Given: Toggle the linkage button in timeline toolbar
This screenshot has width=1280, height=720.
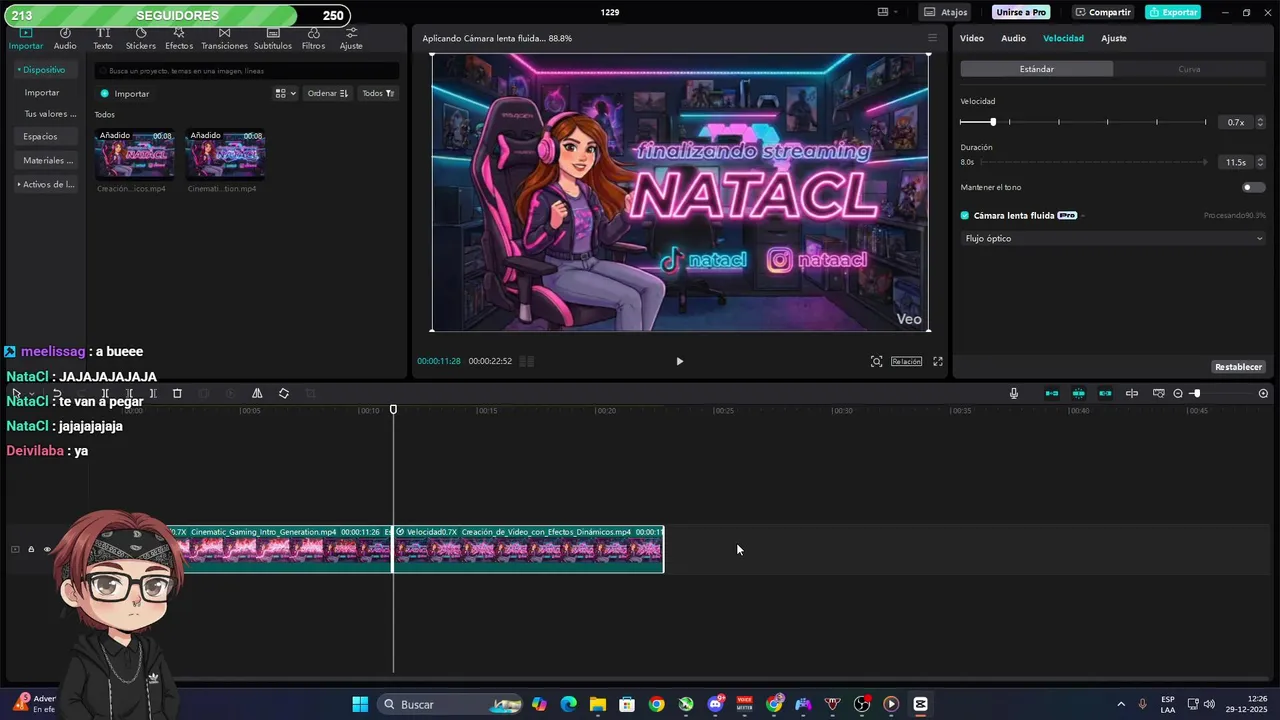Looking at the screenshot, I should [1105, 394].
